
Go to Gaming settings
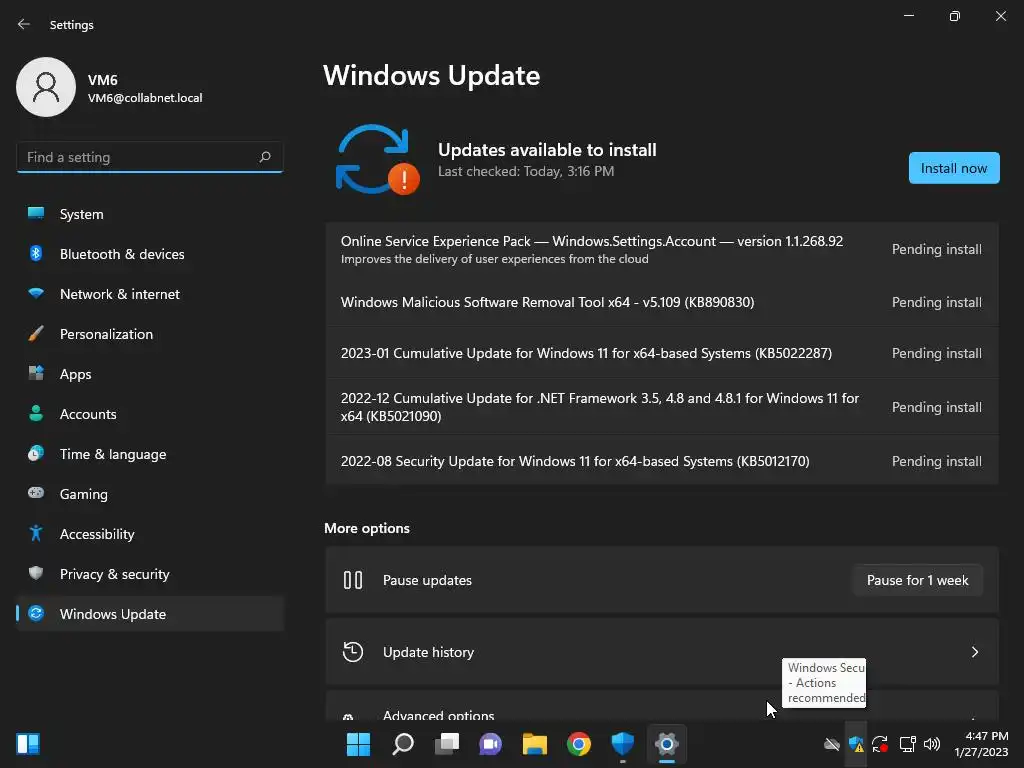150,494
